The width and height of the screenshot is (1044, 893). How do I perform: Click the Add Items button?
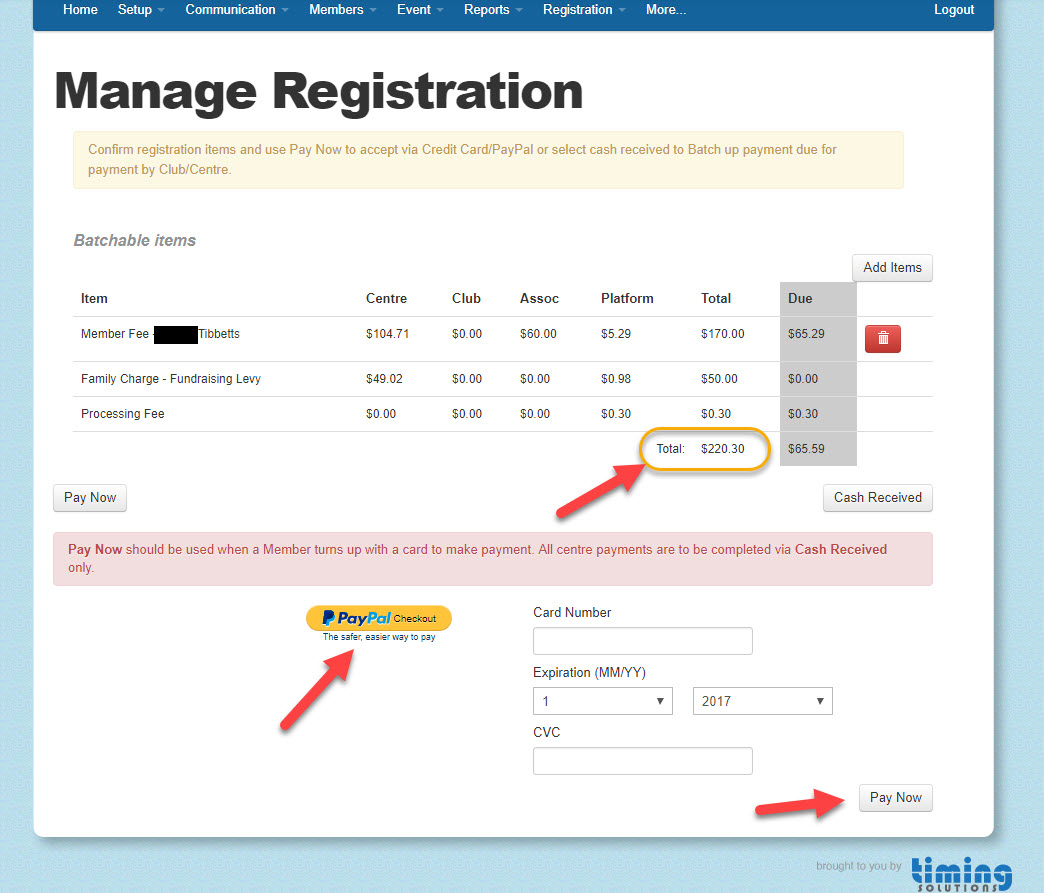coord(892,268)
